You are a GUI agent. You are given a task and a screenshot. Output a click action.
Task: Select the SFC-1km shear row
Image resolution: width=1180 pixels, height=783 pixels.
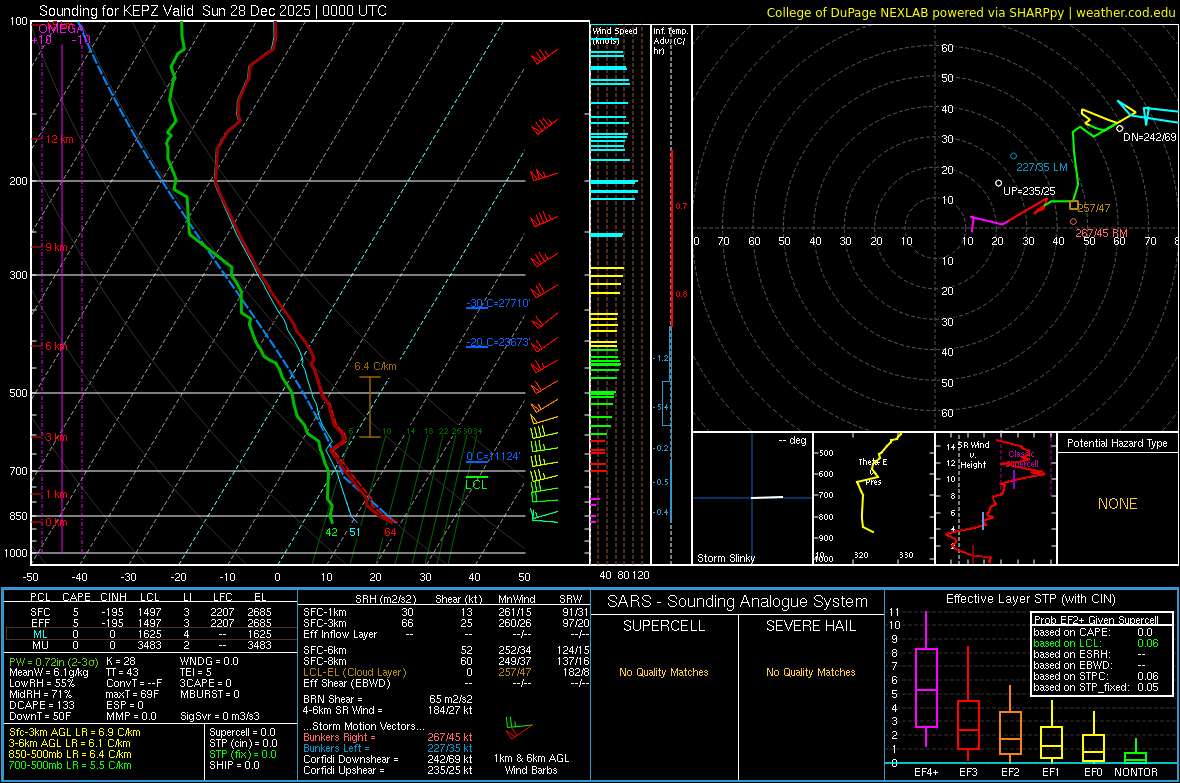click(x=446, y=612)
